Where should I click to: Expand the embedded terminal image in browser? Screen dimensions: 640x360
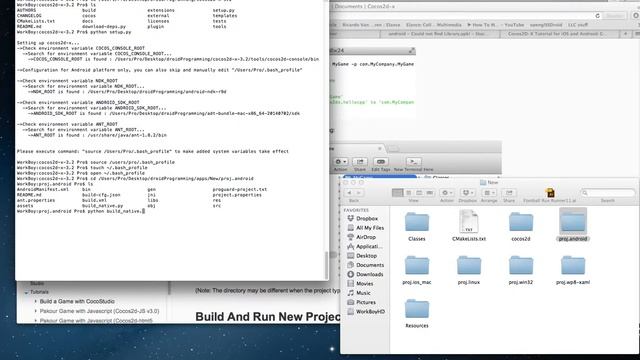[411, 51]
